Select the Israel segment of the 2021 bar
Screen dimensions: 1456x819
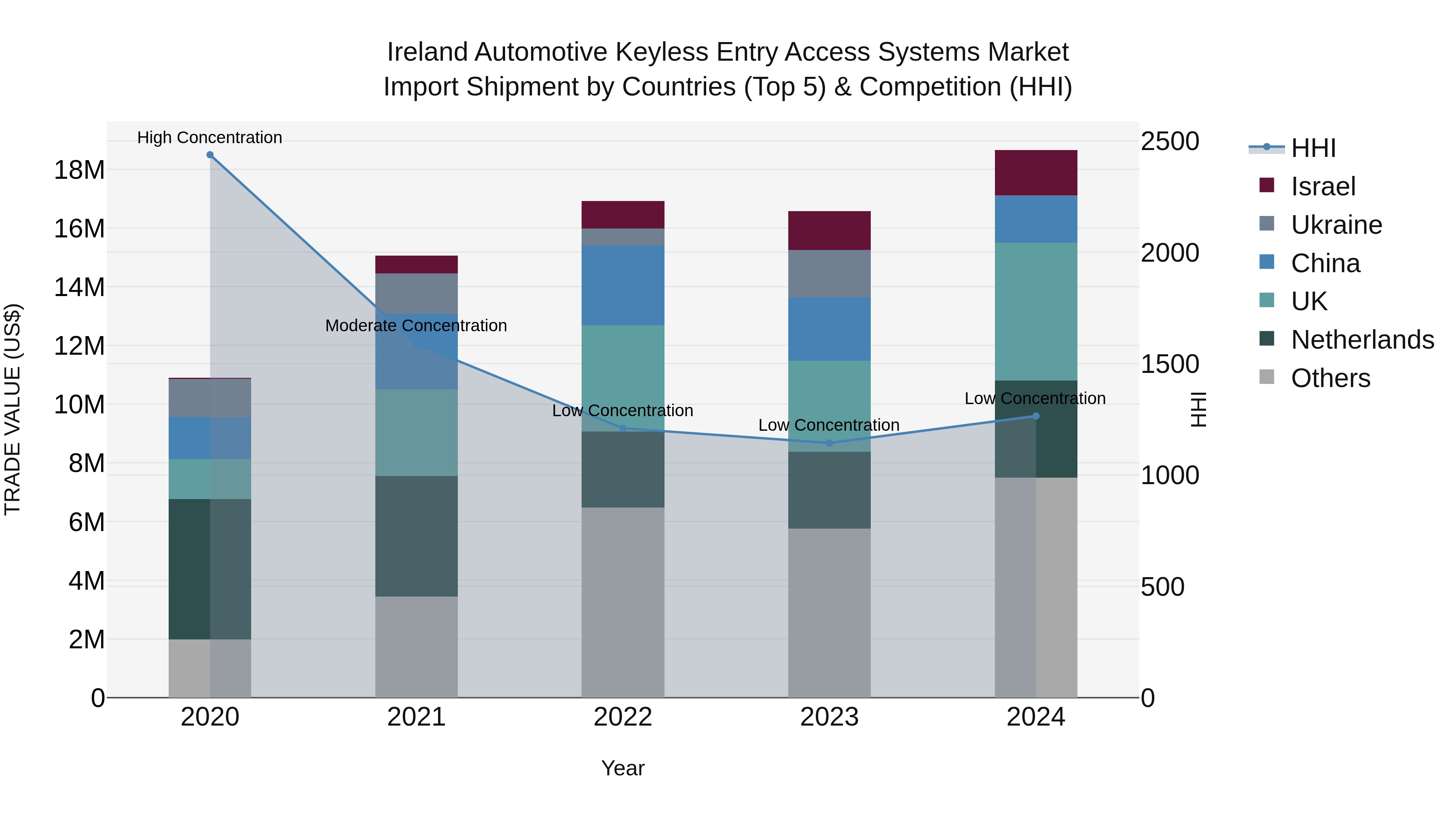click(x=417, y=265)
